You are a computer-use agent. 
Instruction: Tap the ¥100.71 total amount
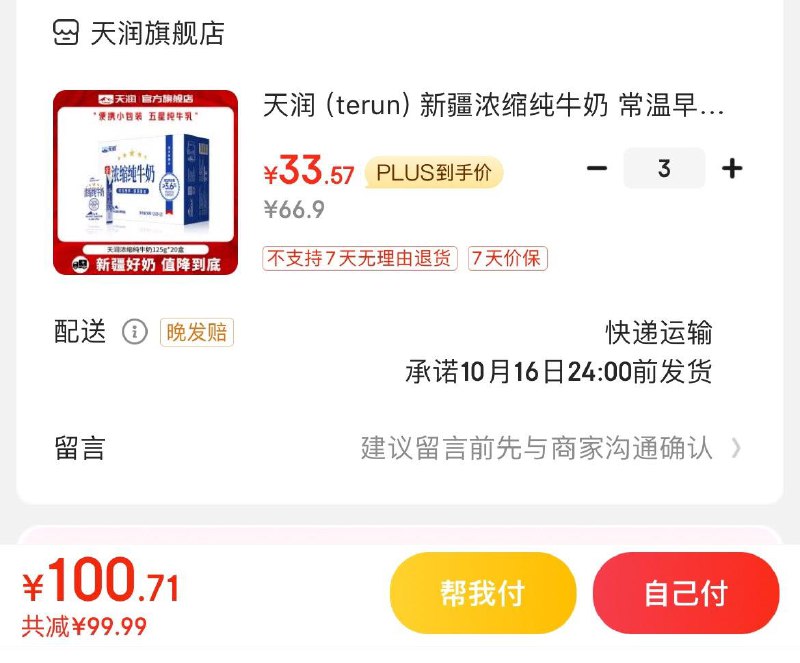(101, 581)
